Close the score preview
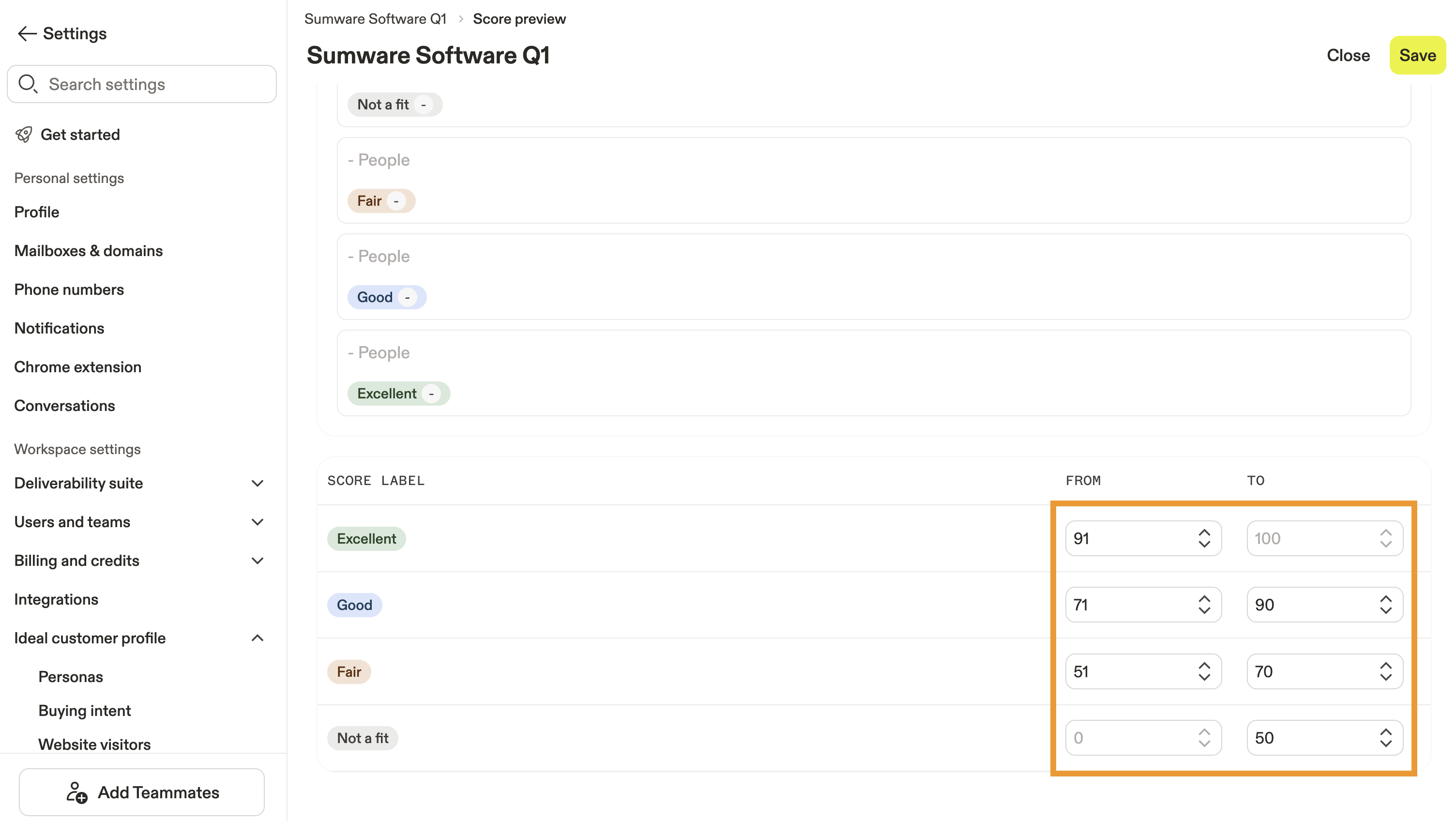The image size is (1456, 821). coord(1348,55)
